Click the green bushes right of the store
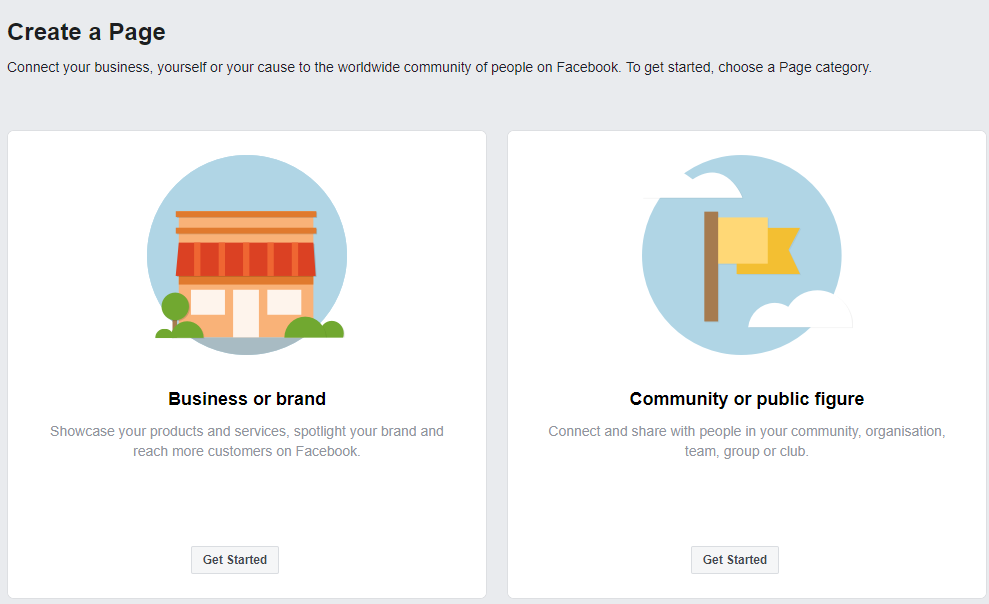Screen dimensions: 989x604 click(x=314, y=328)
